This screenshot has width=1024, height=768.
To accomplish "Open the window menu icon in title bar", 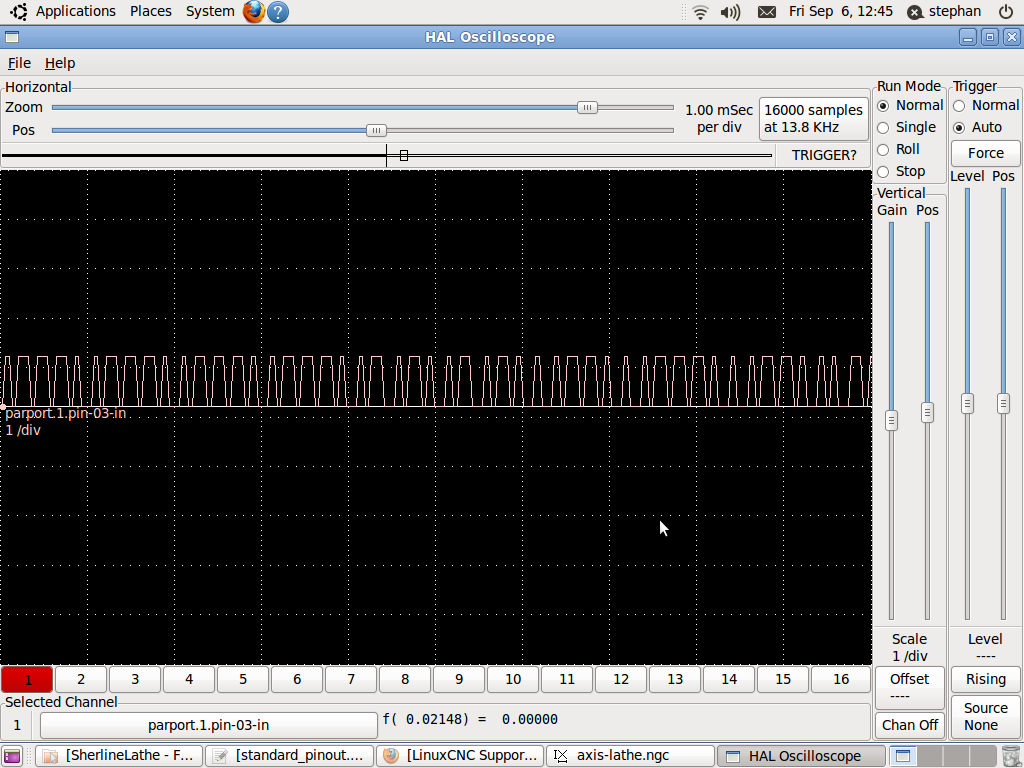I will click(x=12, y=37).
